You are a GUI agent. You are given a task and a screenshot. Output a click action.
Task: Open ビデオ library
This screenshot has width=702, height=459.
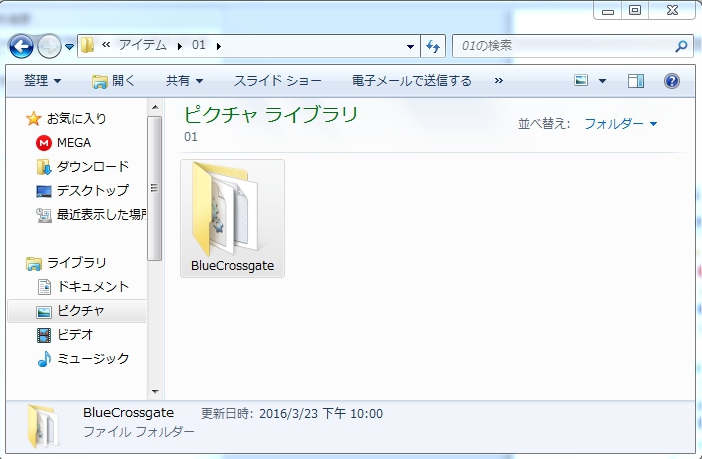[x=75, y=335]
